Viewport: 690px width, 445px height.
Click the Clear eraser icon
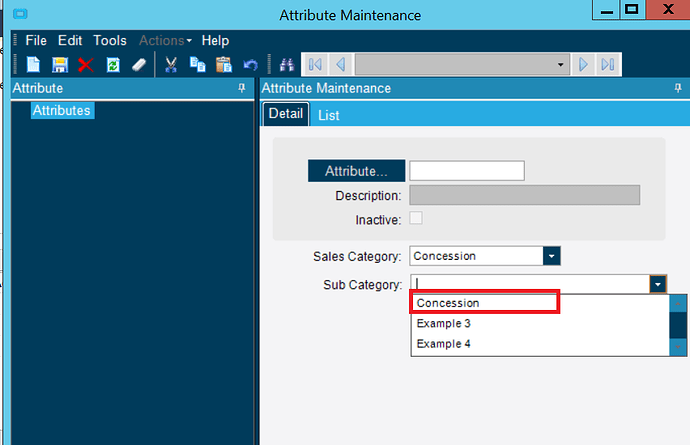(x=139, y=65)
